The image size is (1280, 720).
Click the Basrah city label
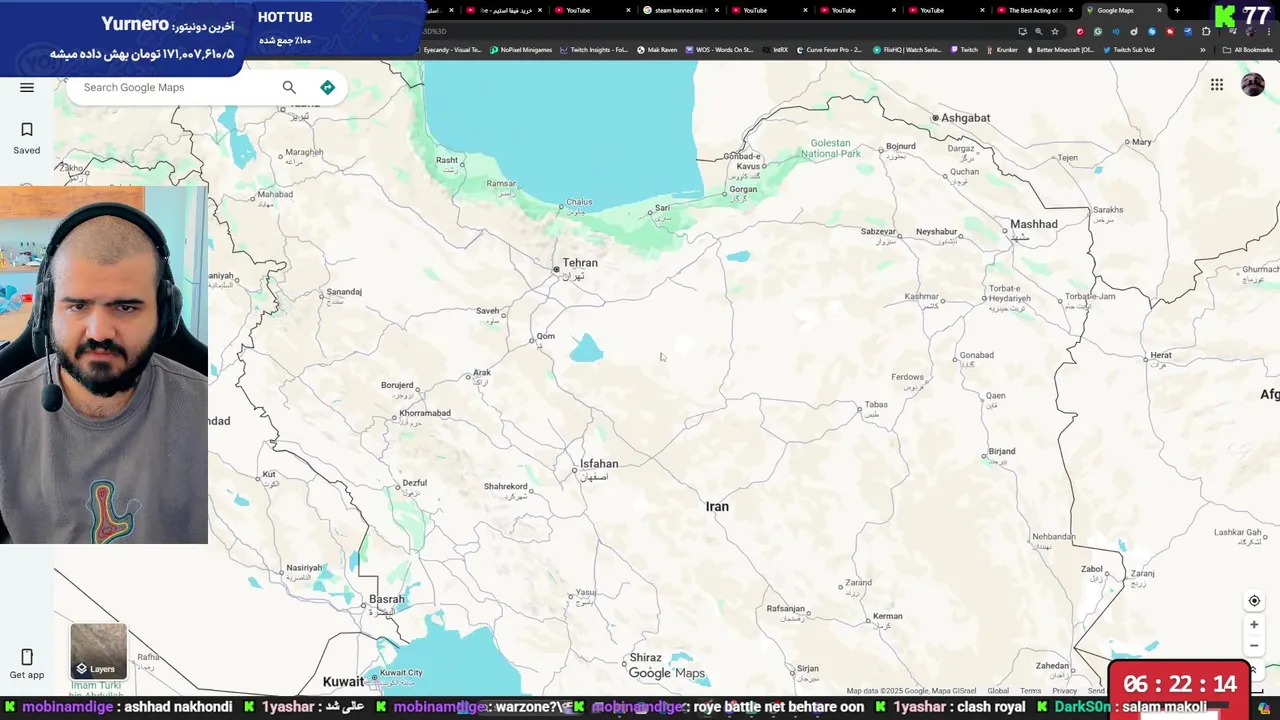click(x=387, y=600)
